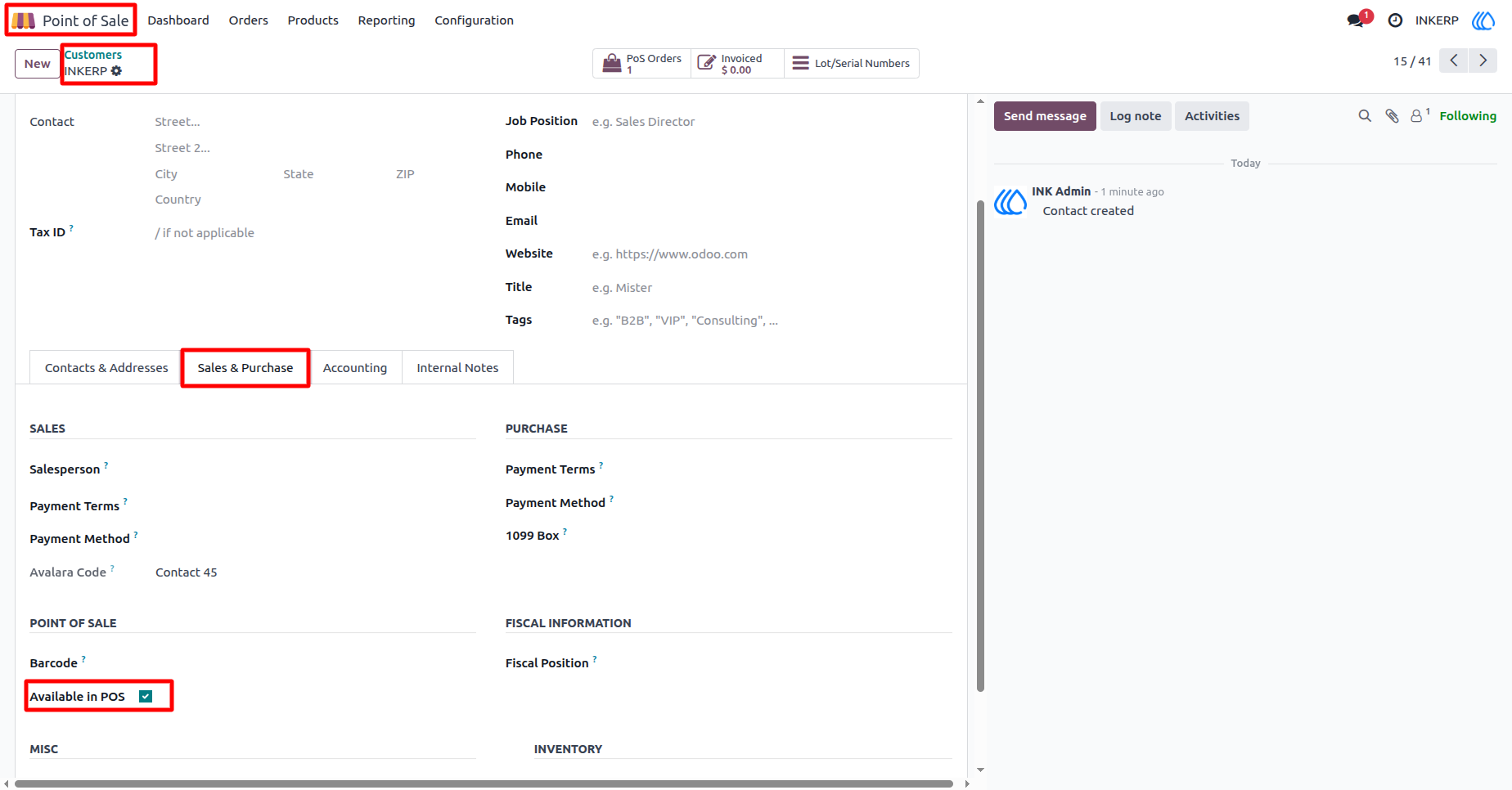The width and height of the screenshot is (1512, 790).
Task: Open the Title selection field
Action: tap(772, 288)
